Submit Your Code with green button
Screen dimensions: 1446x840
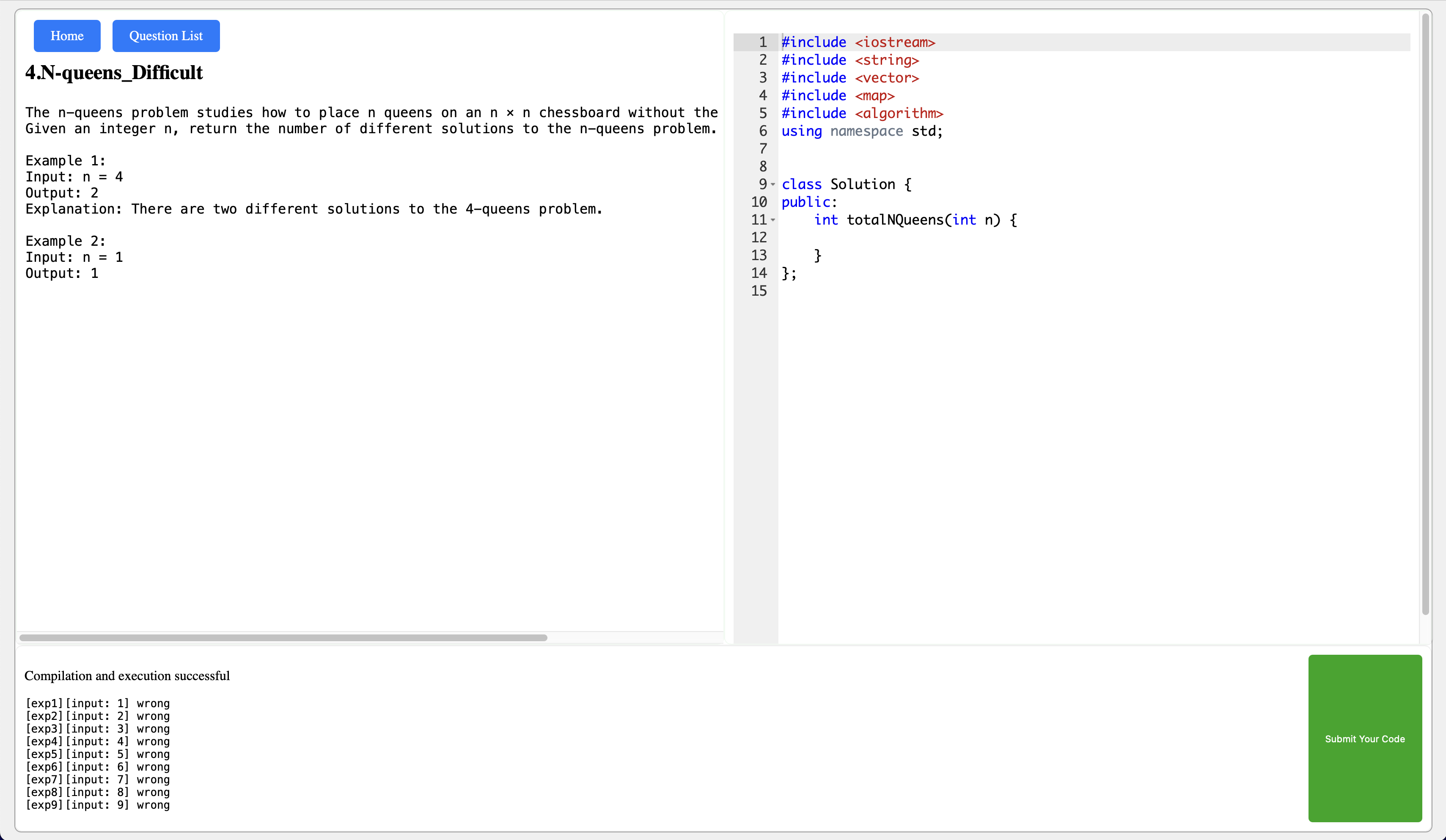click(1364, 738)
